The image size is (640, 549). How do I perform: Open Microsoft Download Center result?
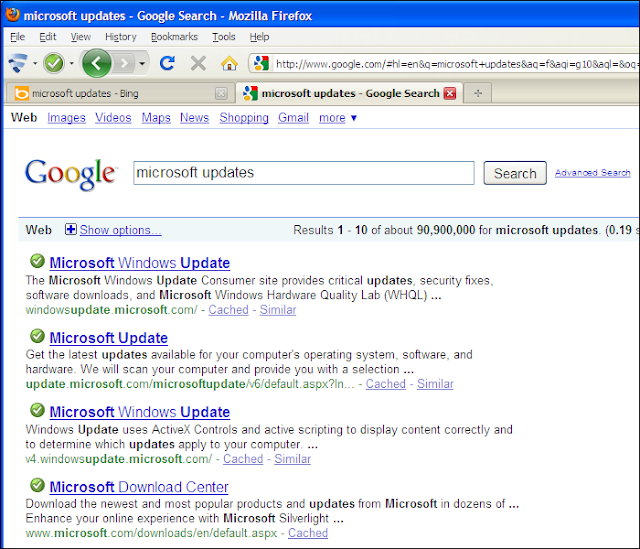click(x=139, y=487)
